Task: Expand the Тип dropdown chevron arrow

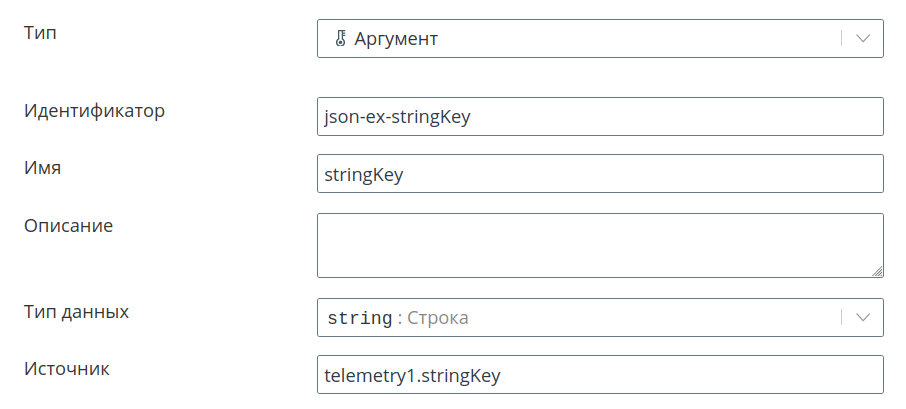Action: [x=863, y=39]
